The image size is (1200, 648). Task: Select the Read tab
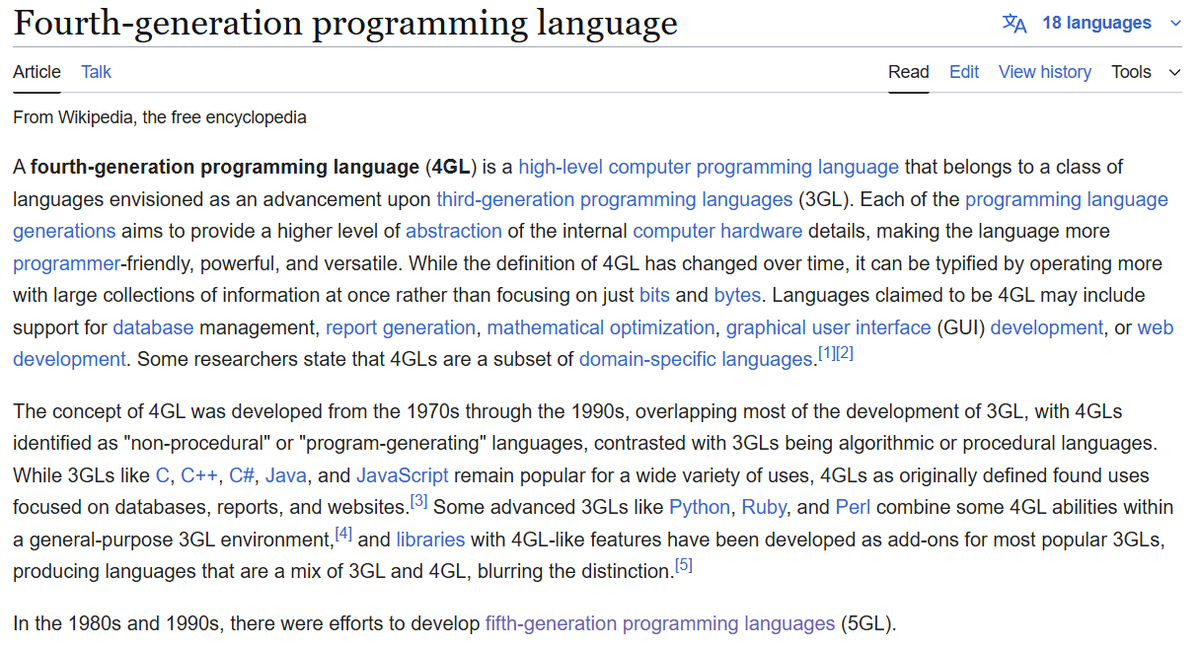pyautogui.click(x=908, y=72)
